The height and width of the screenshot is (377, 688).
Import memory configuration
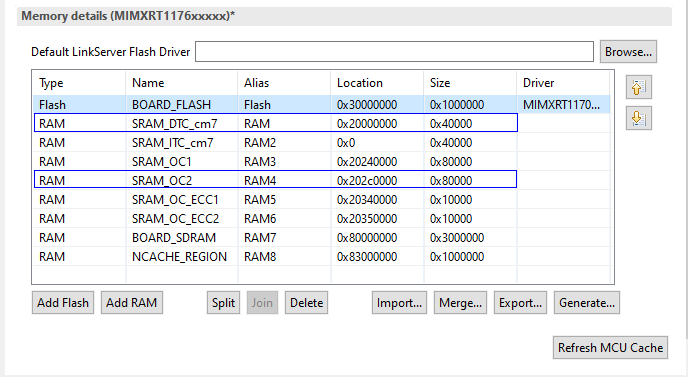tap(399, 303)
